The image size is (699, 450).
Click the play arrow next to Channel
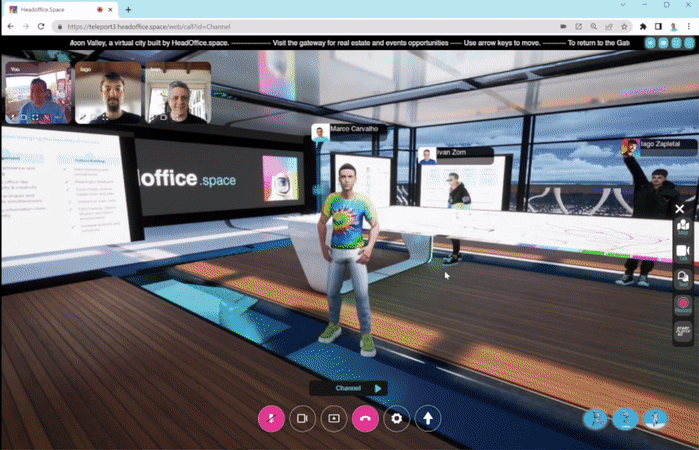coord(378,388)
